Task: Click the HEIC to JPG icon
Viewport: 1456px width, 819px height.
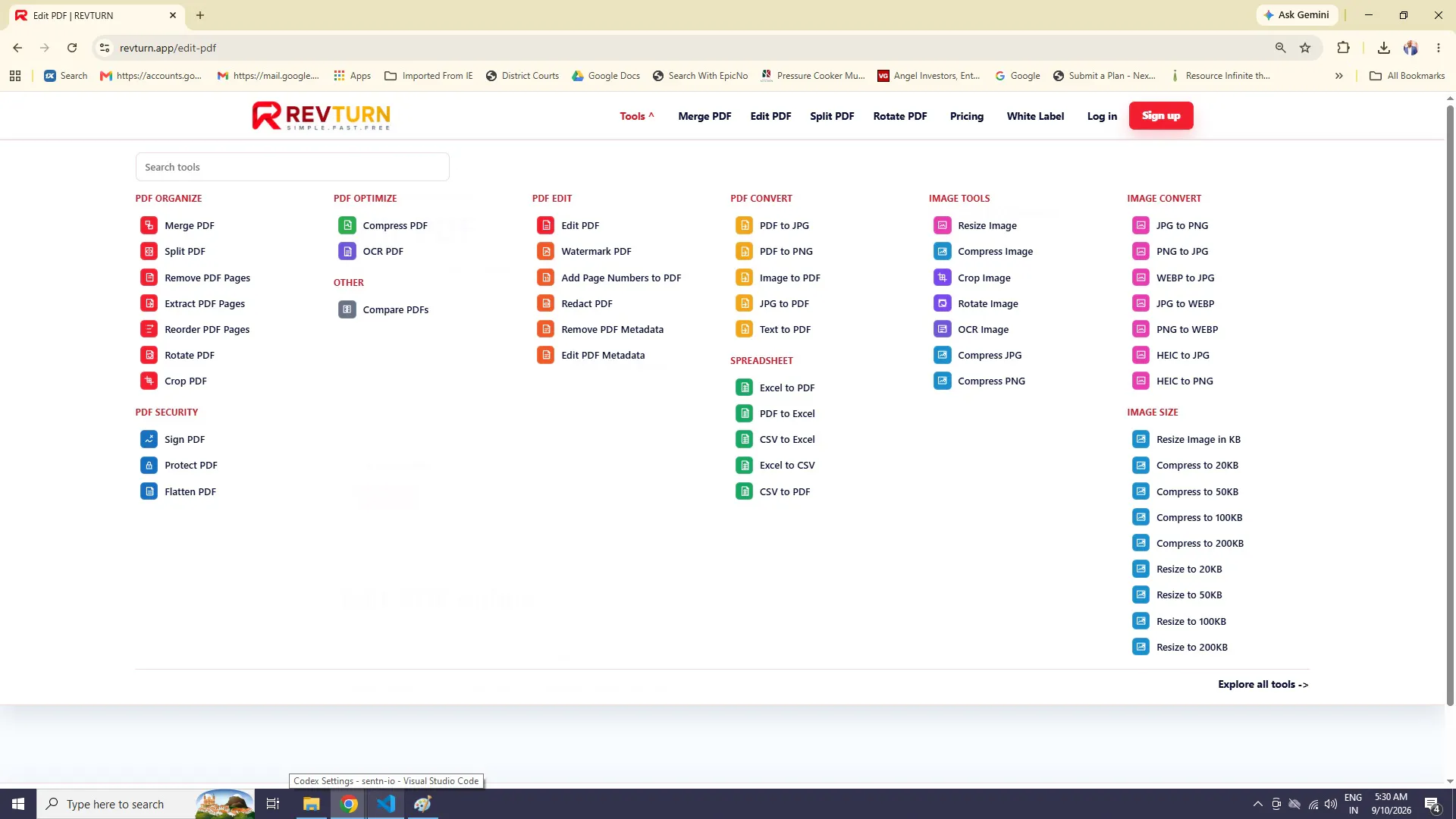Action: point(1141,355)
